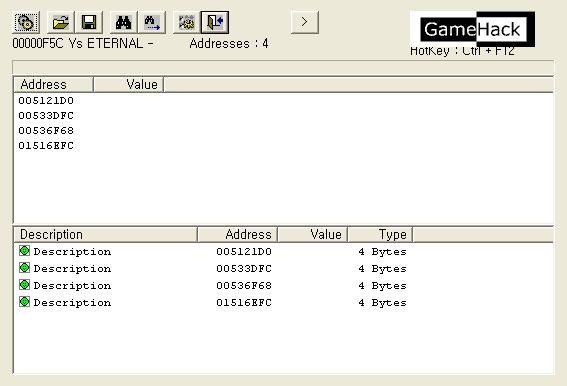The width and height of the screenshot is (567, 386).
Task: Click address 005121D0 in lower table
Action: point(244,252)
